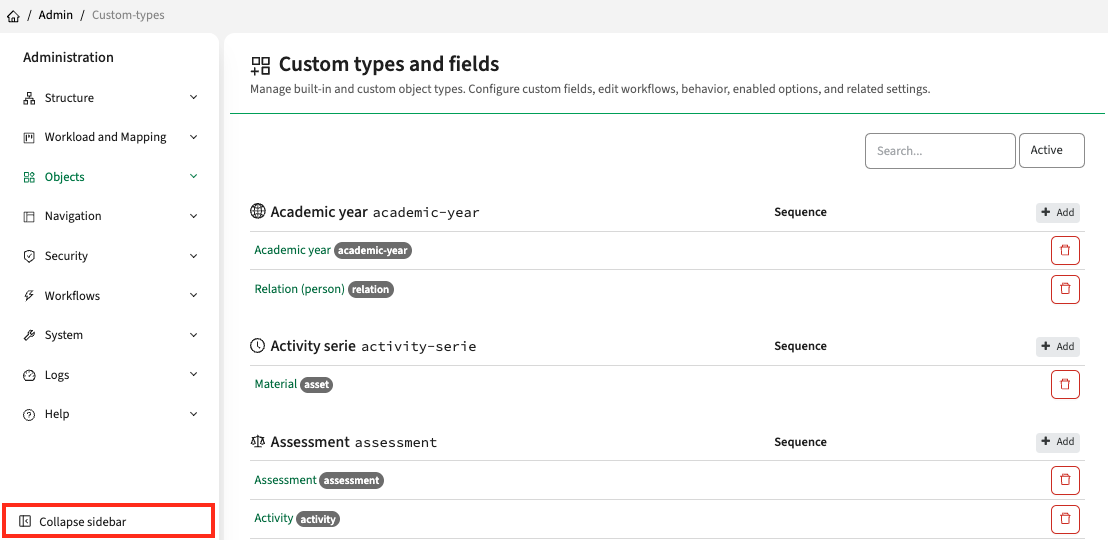Click the Workflows lightning icon

click(29, 296)
